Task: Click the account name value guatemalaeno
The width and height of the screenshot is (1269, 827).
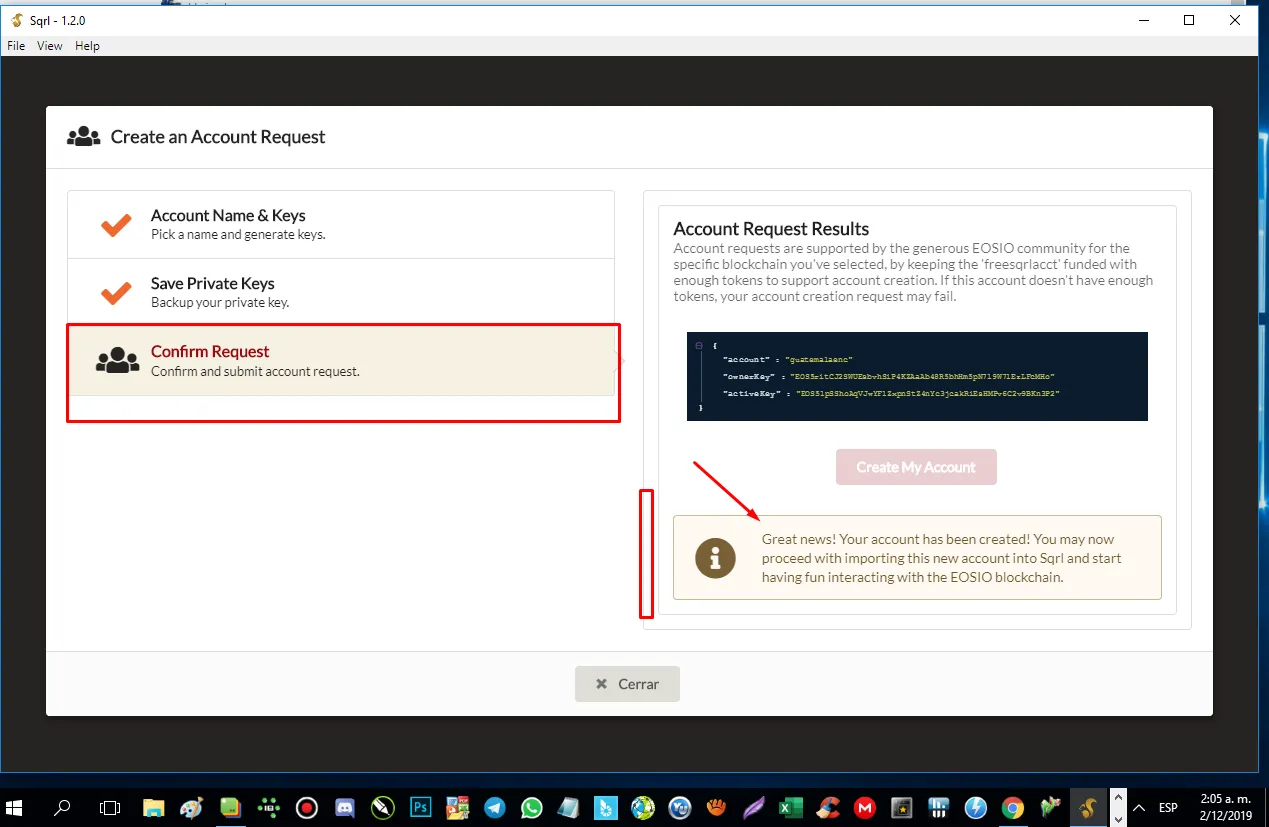Action: [819, 358]
